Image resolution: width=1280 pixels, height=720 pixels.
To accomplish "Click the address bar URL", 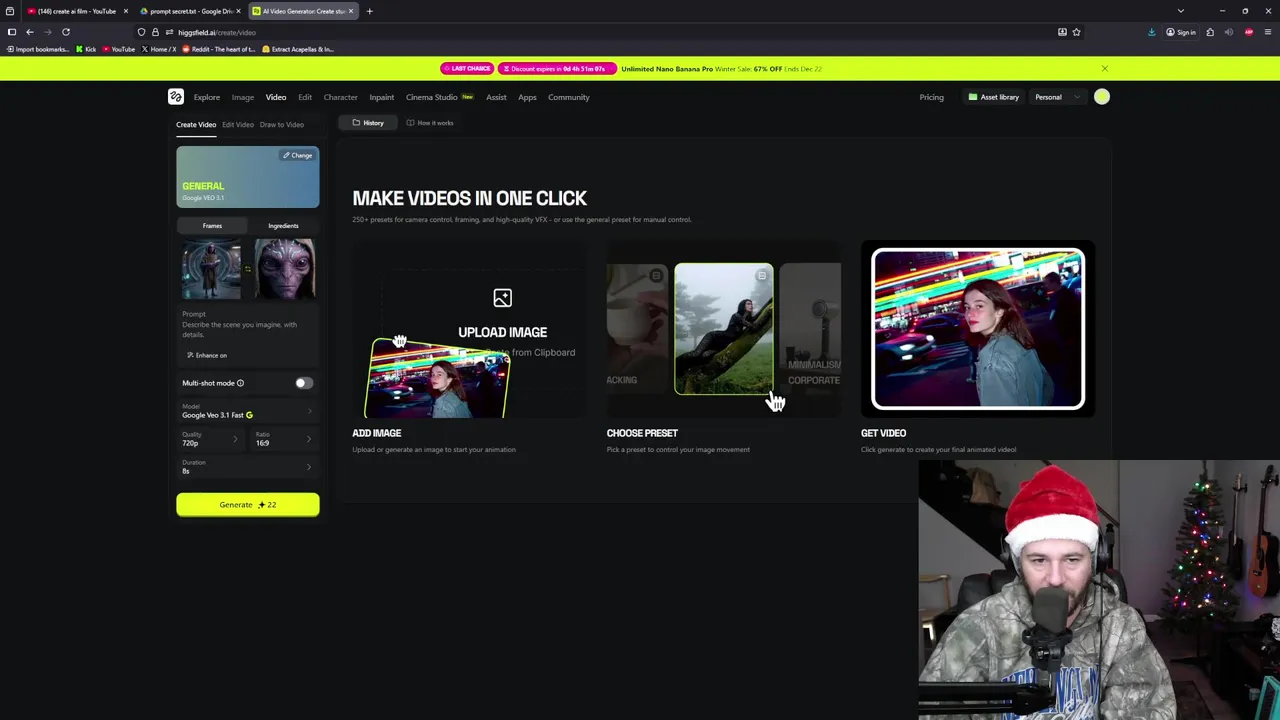I will tap(217, 32).
